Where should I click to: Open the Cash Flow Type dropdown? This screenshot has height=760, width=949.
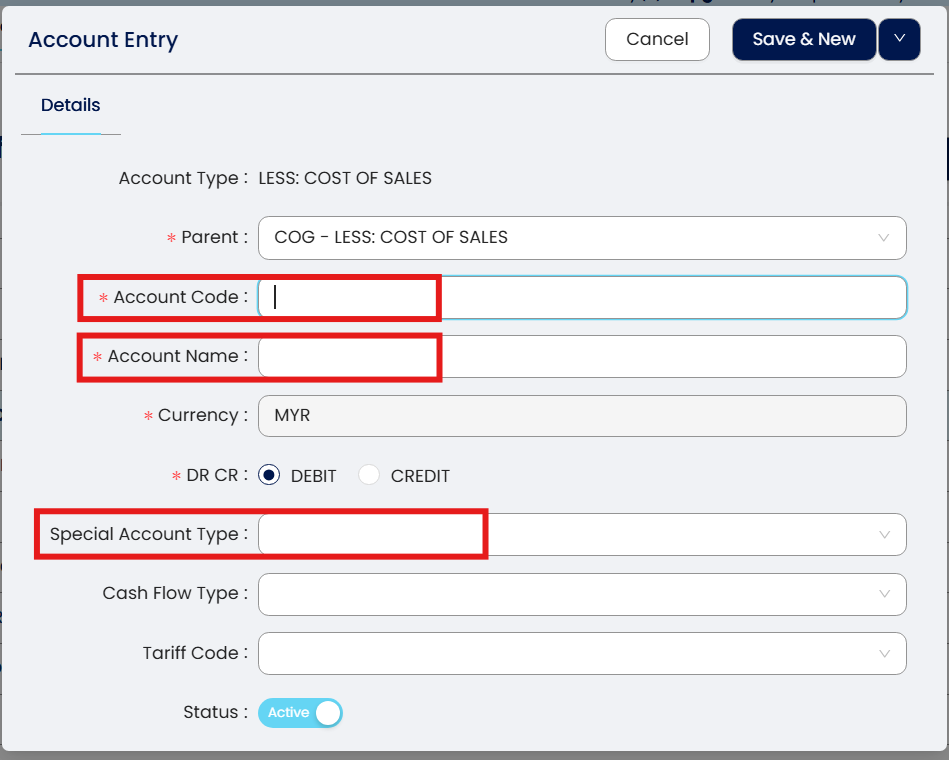570,594
